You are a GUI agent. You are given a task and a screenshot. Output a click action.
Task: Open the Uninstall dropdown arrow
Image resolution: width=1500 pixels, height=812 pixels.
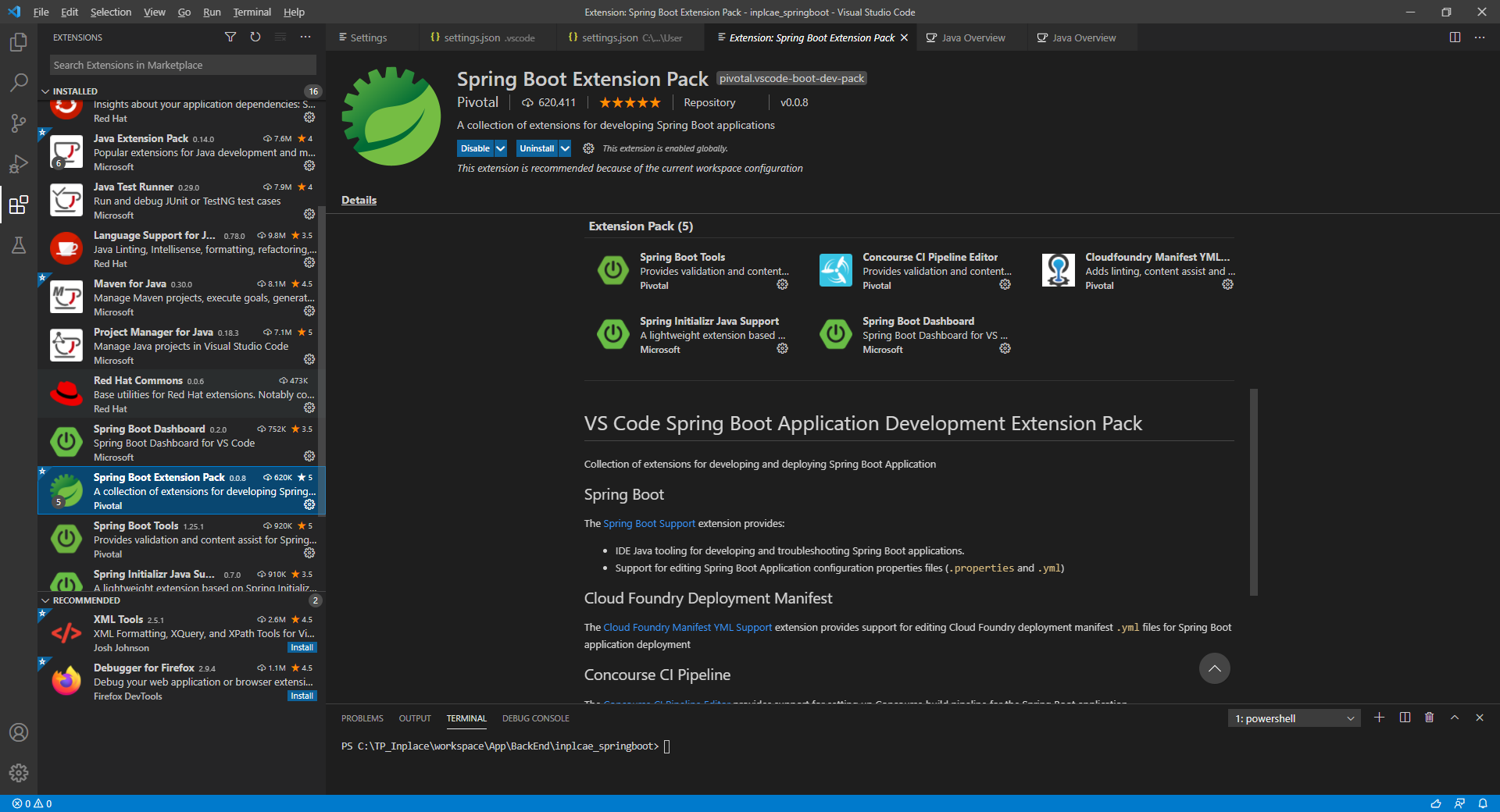click(x=565, y=148)
